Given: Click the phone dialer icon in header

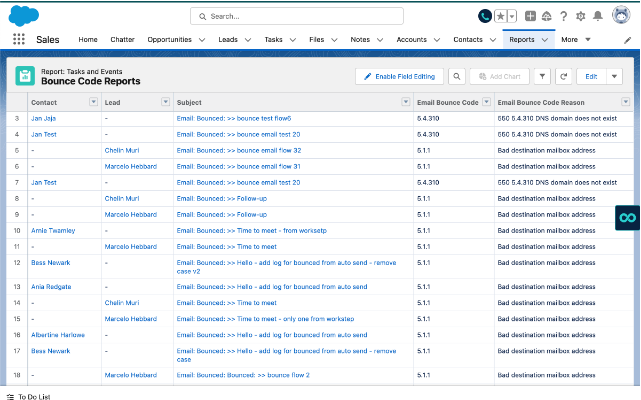Looking at the screenshot, I should pos(485,16).
